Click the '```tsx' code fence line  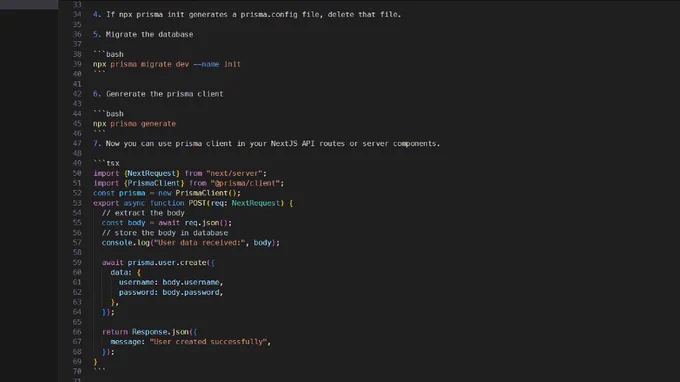(106, 163)
